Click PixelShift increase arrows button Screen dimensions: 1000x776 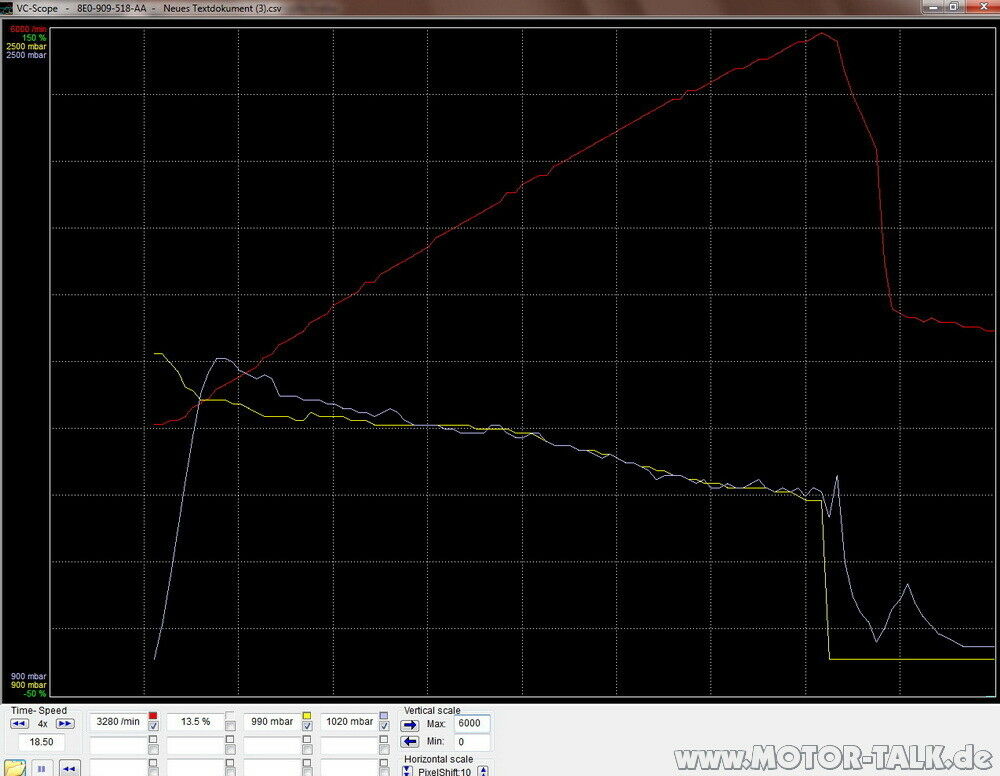point(483,771)
